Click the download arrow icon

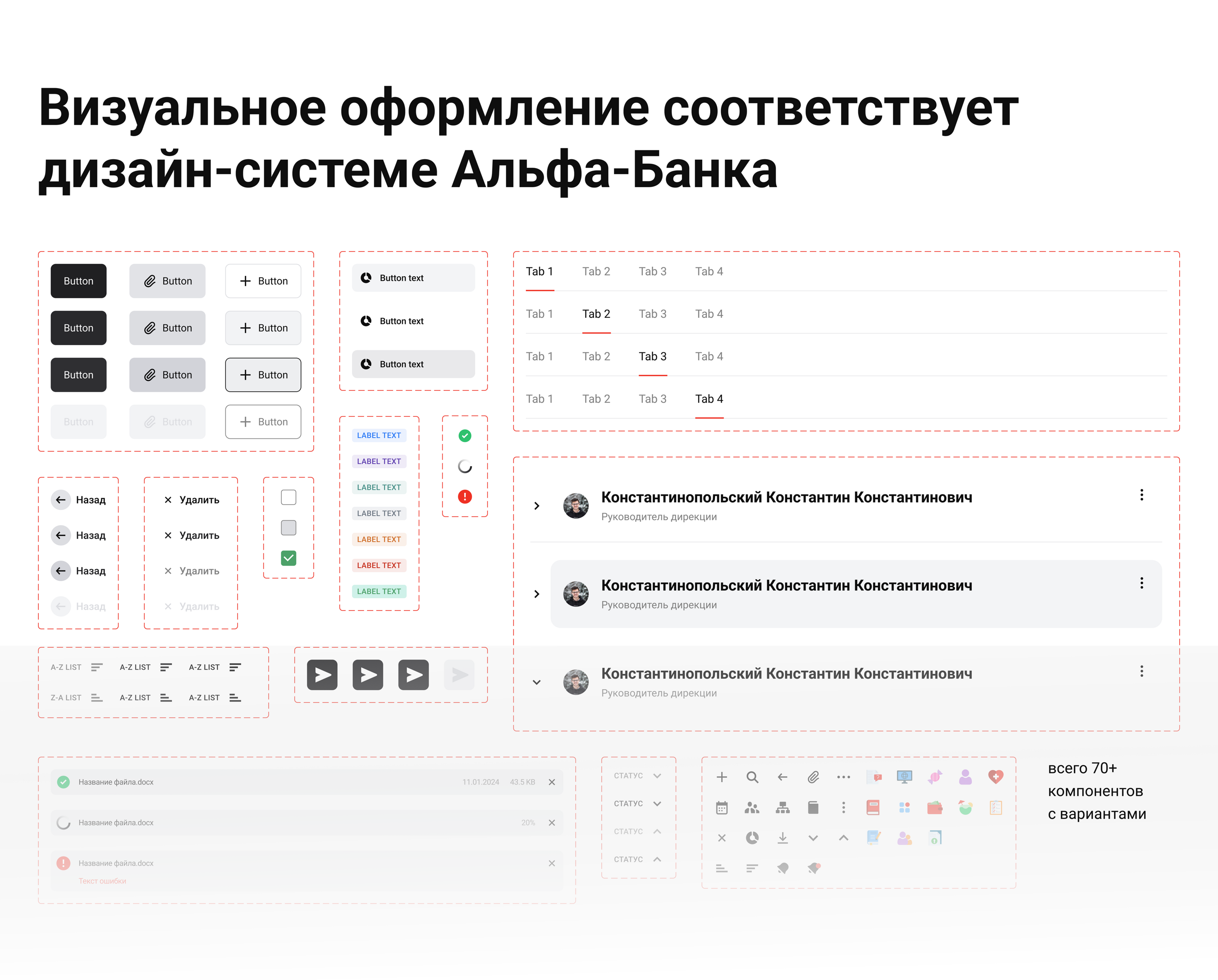783,838
